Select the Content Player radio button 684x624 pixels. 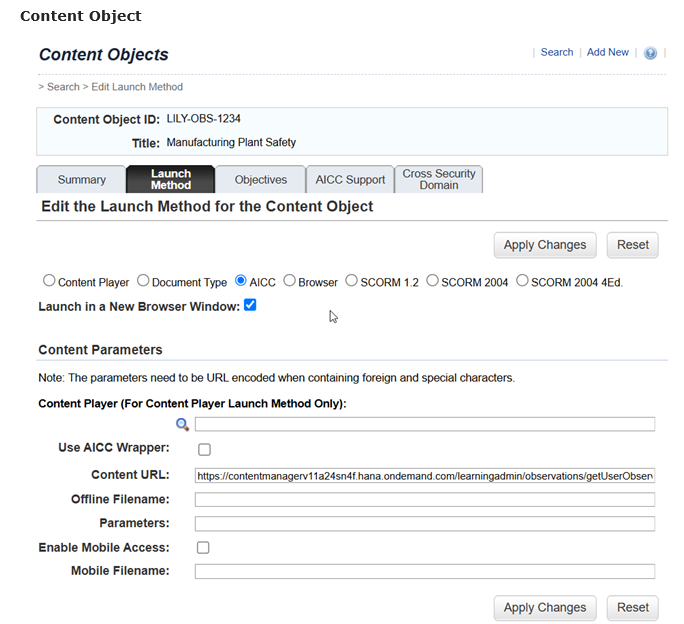point(49,281)
